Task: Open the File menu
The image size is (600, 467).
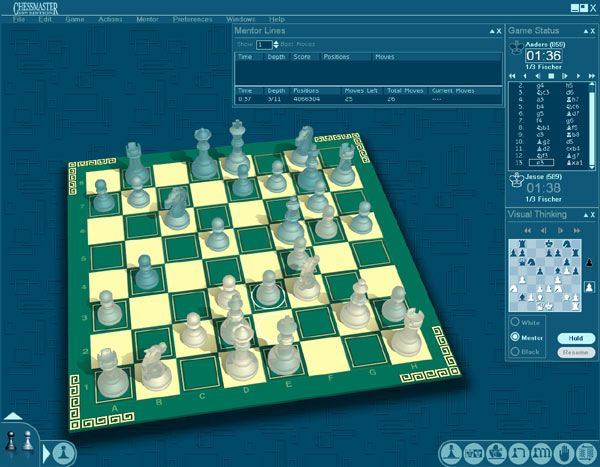Action: 19,19
